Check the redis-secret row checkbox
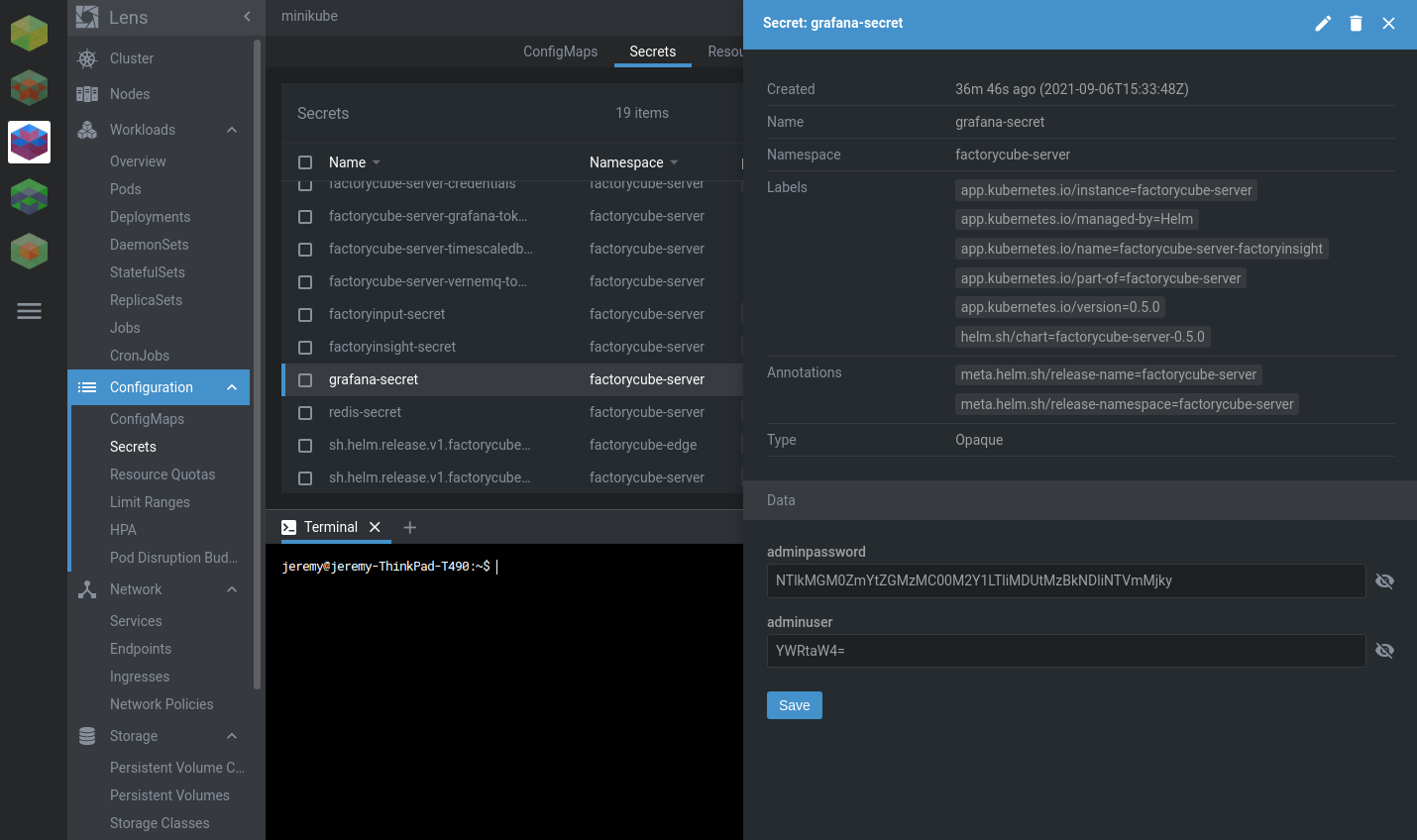 (305, 413)
